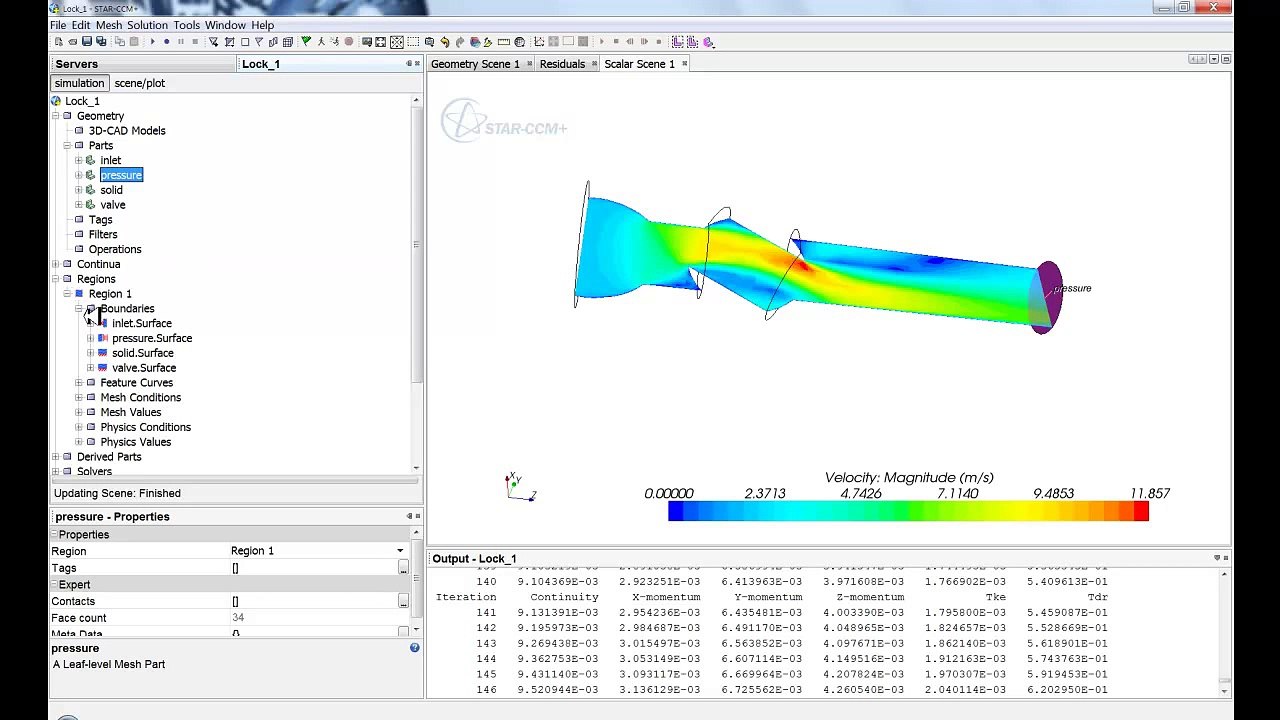This screenshot has width=1280, height=720.
Task: Select the Lock_1 tab in Servers panel
Action: (x=261, y=64)
